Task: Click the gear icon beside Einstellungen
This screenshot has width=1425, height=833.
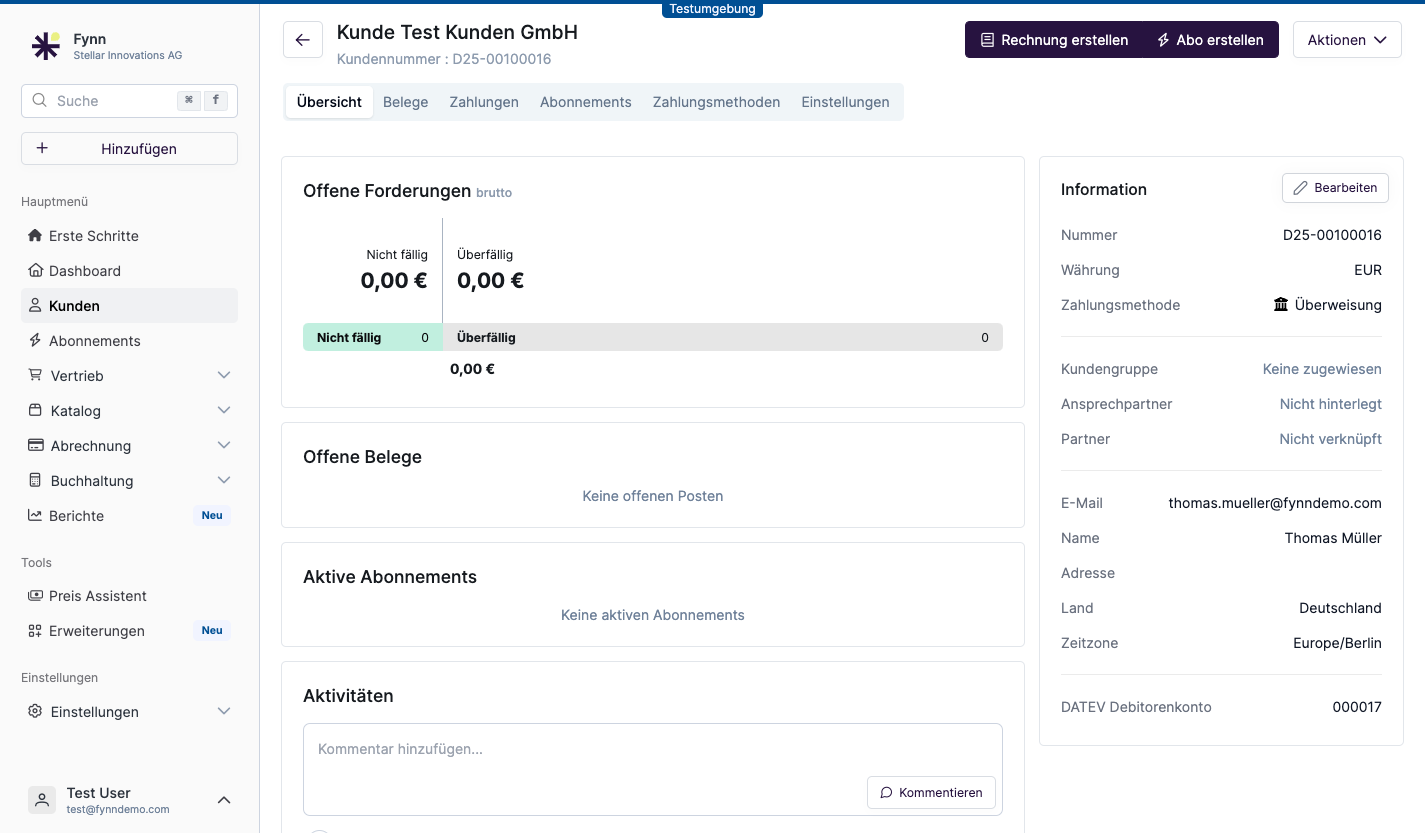Action: click(x=36, y=712)
